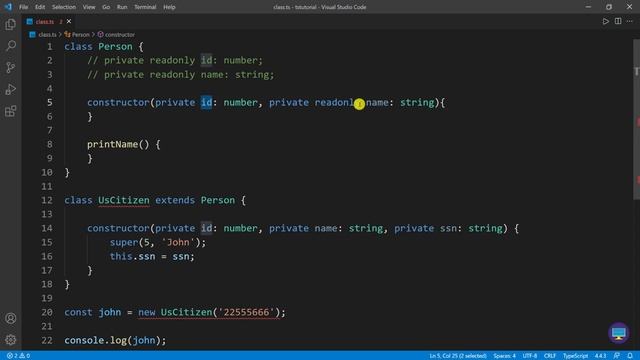Click 'console' on line 22
The height and width of the screenshot is (360, 640).
pos(84,340)
